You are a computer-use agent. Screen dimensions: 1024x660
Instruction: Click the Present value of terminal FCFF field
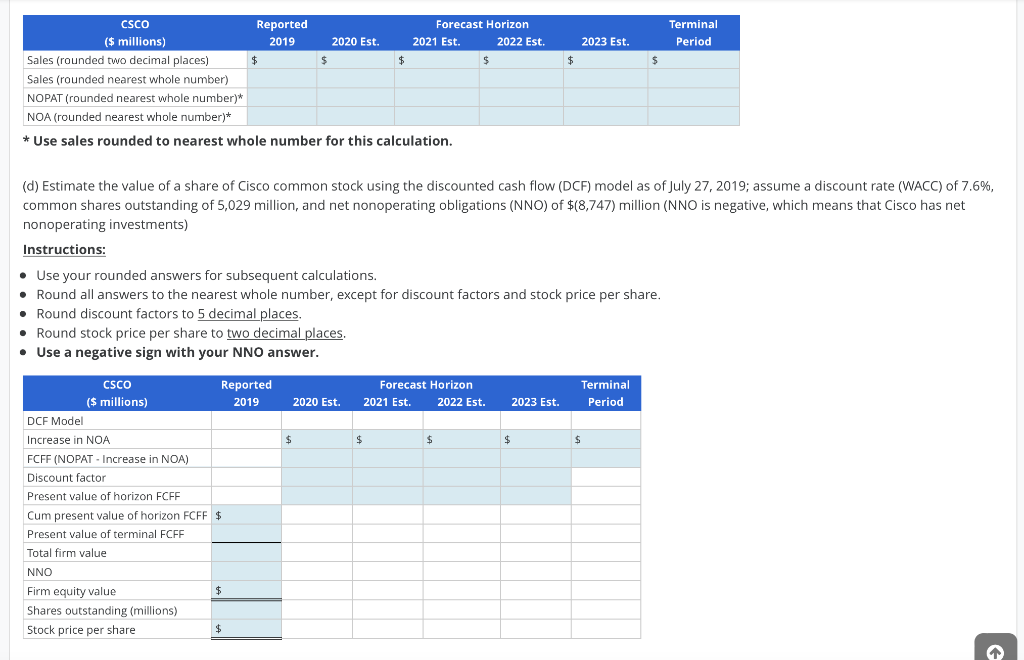[247, 533]
